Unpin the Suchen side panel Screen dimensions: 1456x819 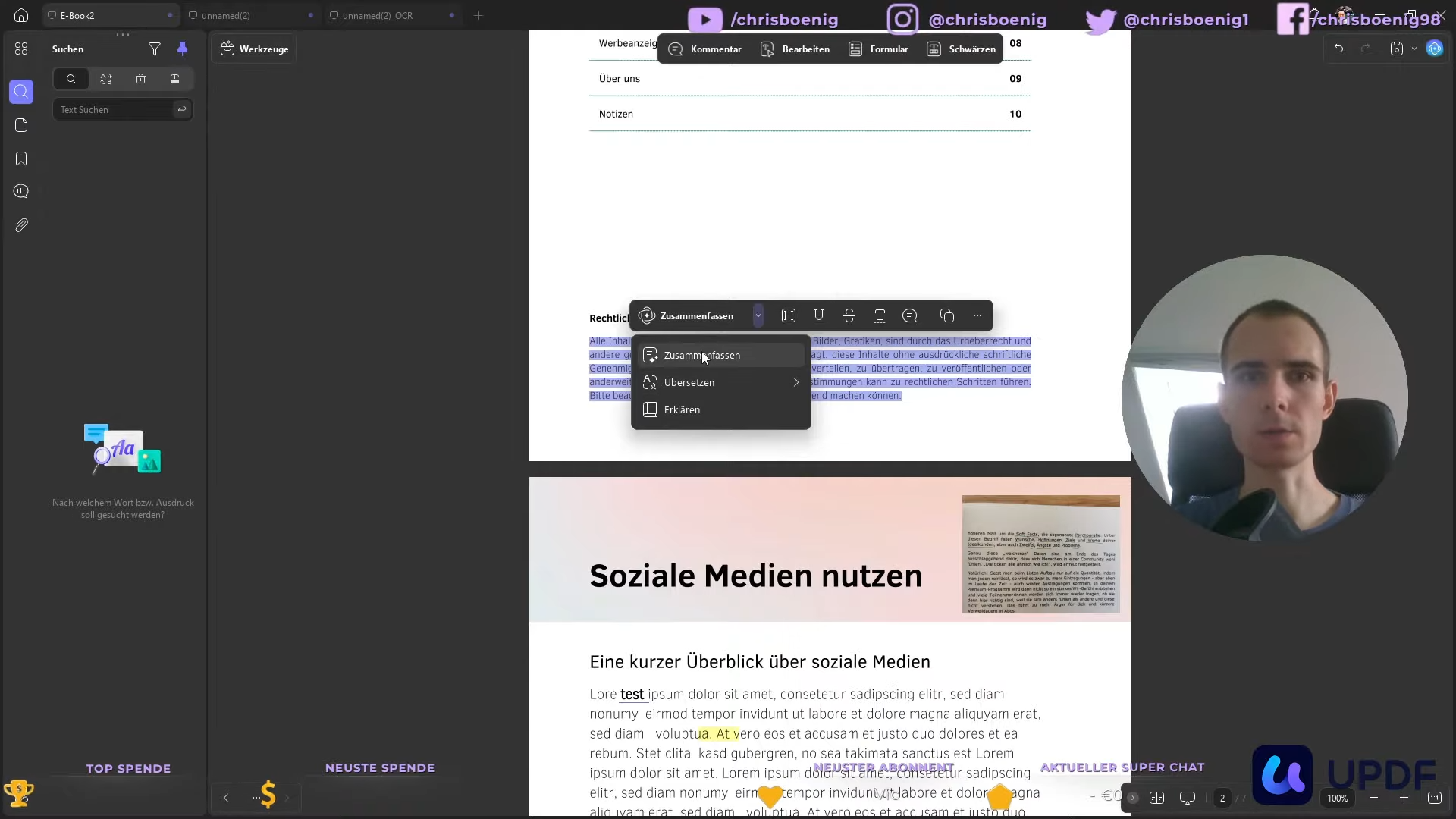pos(182,49)
